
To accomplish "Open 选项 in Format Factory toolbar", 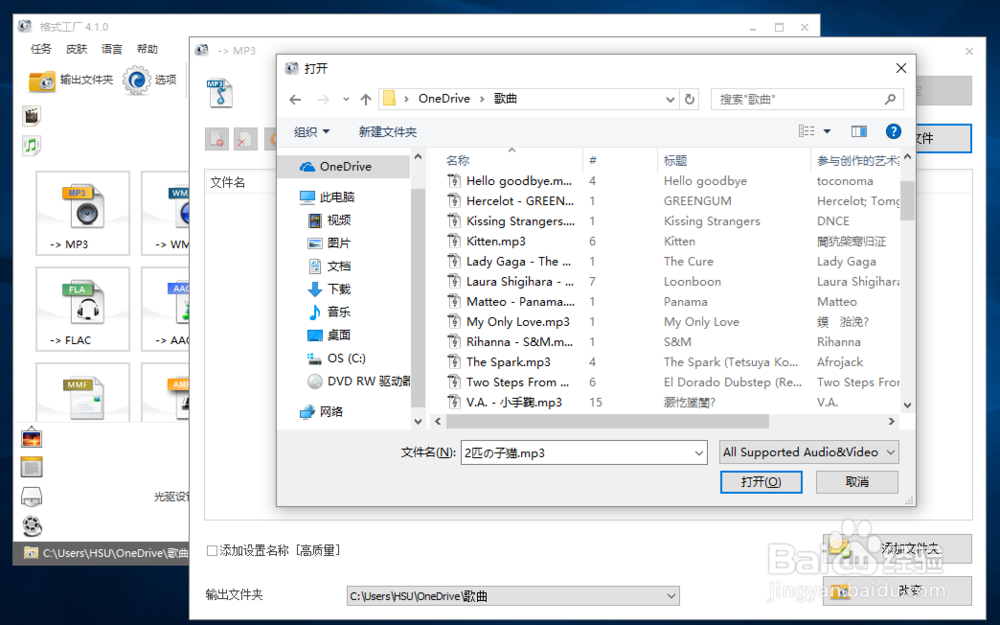I will pyautogui.click(x=150, y=80).
